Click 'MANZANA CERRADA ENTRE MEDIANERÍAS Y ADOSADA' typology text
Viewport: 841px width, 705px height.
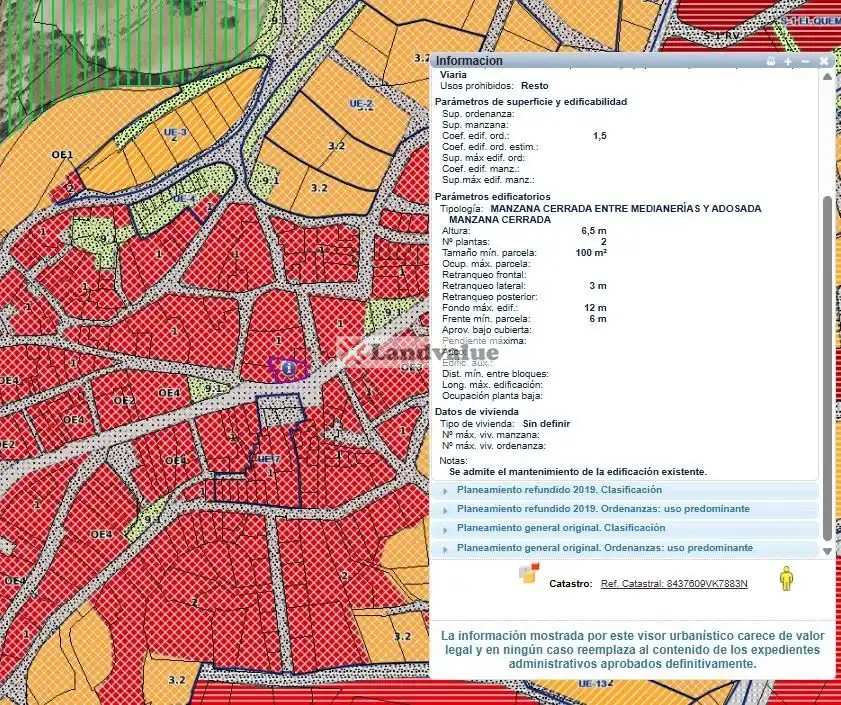coord(626,209)
